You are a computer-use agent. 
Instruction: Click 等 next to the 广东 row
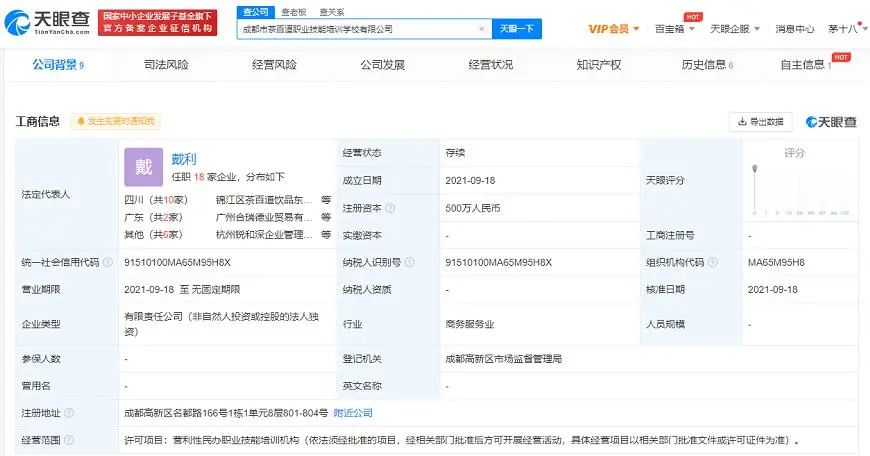[326, 217]
